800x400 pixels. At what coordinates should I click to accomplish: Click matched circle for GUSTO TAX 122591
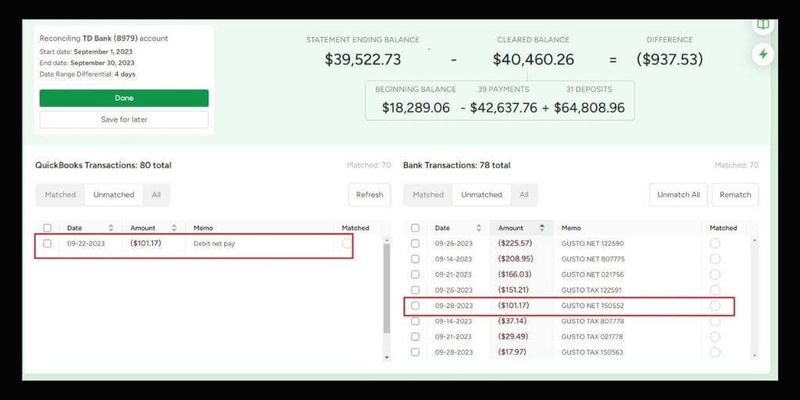pos(715,290)
